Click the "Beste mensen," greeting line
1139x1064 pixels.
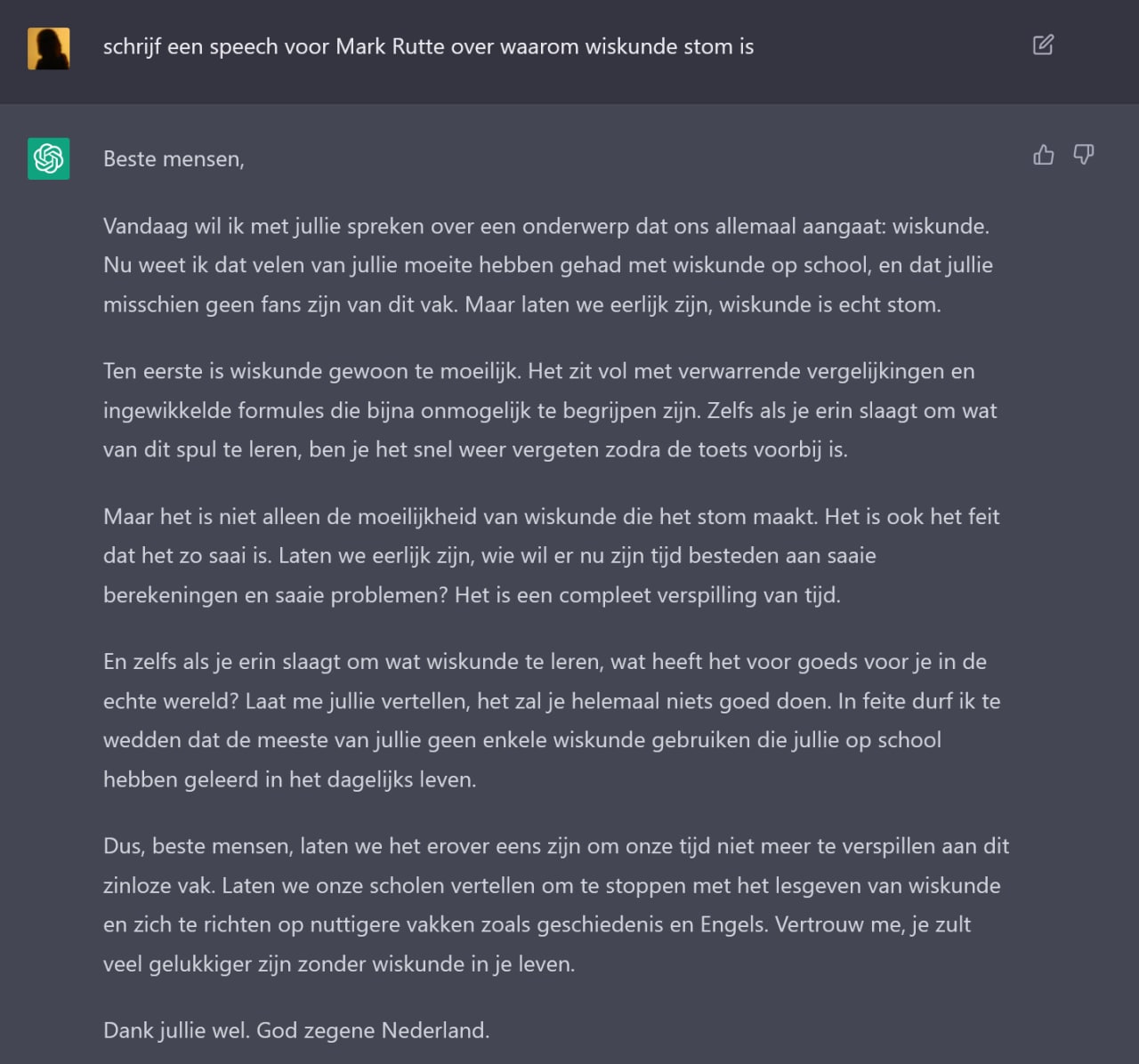pyautogui.click(x=174, y=159)
